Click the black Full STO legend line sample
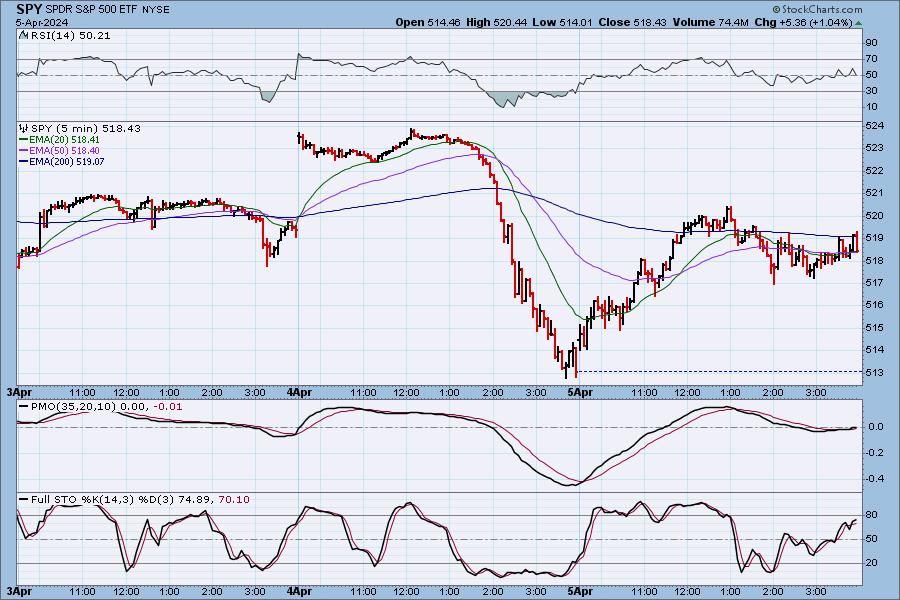 click(x=24, y=500)
